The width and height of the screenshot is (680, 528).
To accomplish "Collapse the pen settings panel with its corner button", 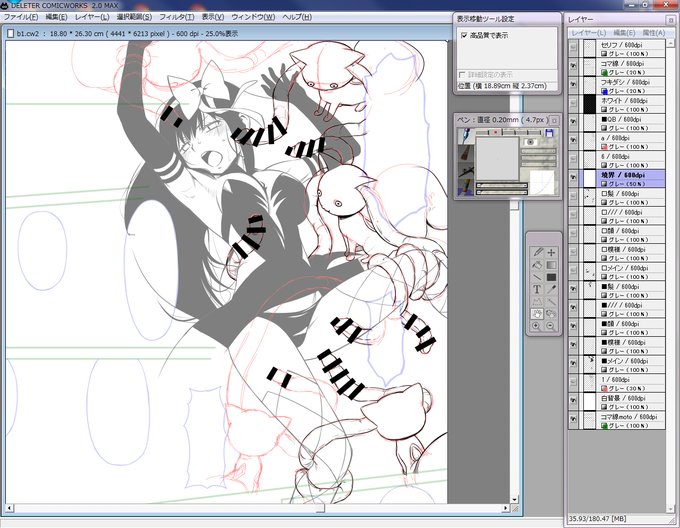I will click(x=554, y=120).
